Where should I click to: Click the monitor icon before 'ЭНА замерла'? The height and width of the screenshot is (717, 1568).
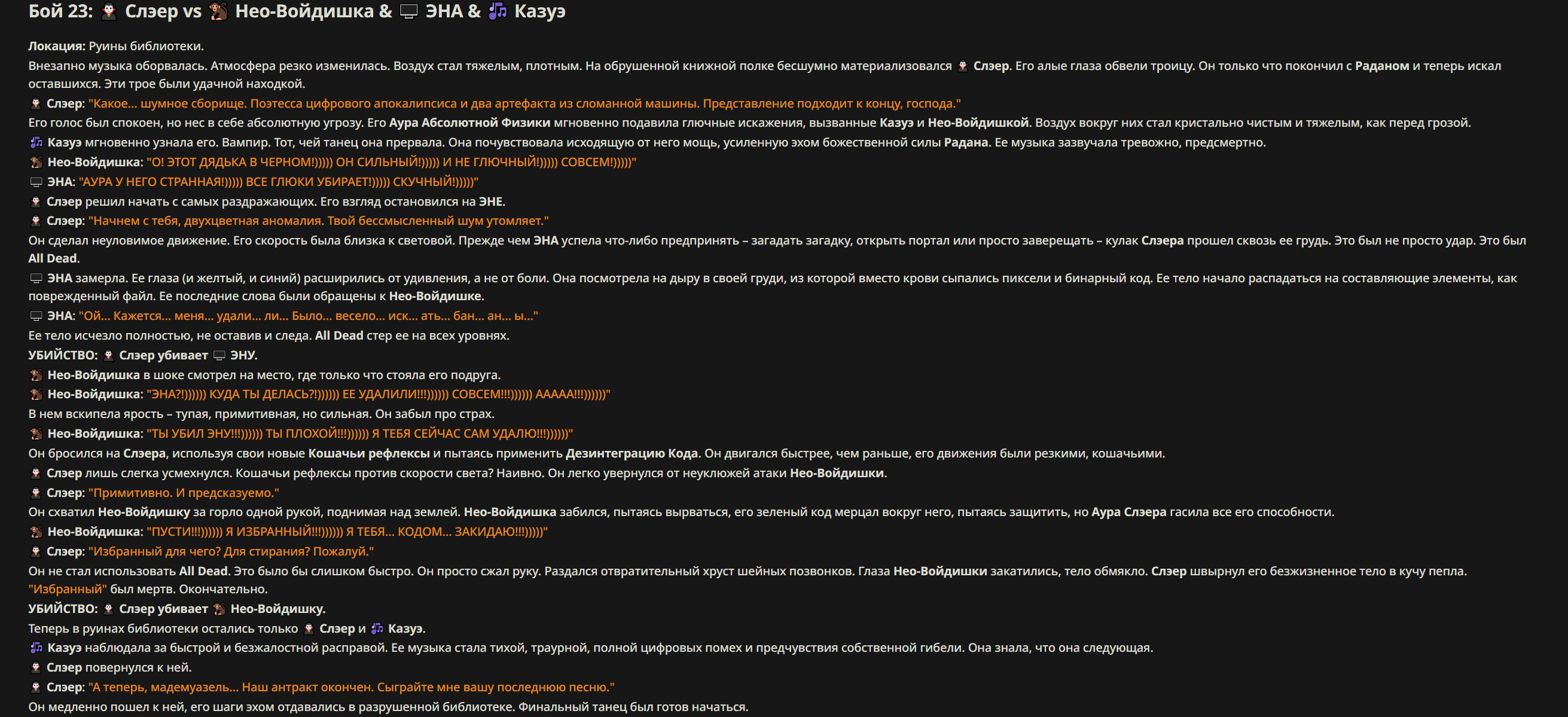(x=36, y=278)
